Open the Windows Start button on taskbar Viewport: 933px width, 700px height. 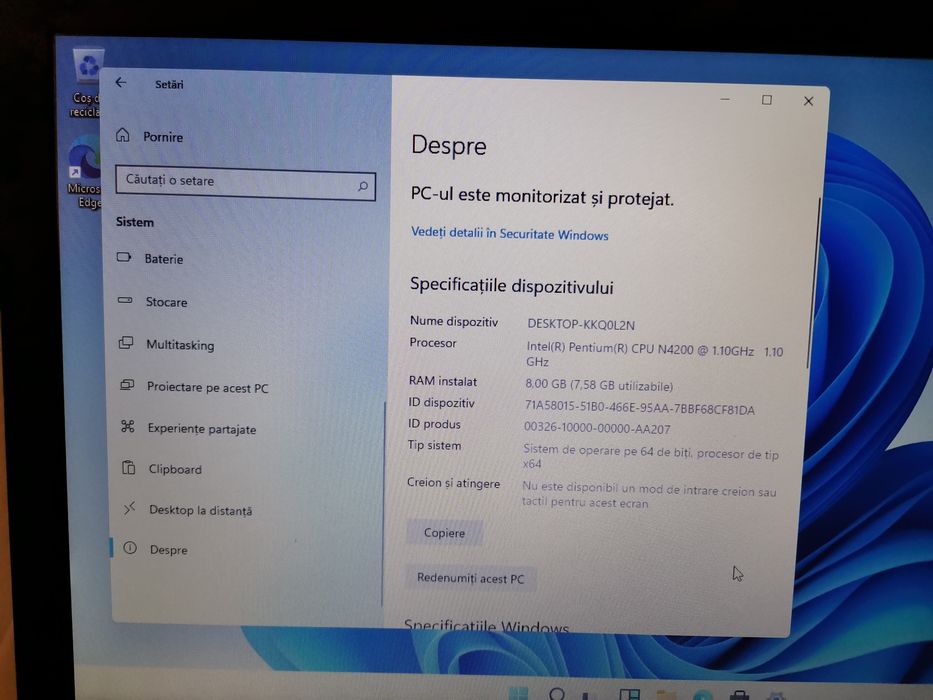coord(519,693)
